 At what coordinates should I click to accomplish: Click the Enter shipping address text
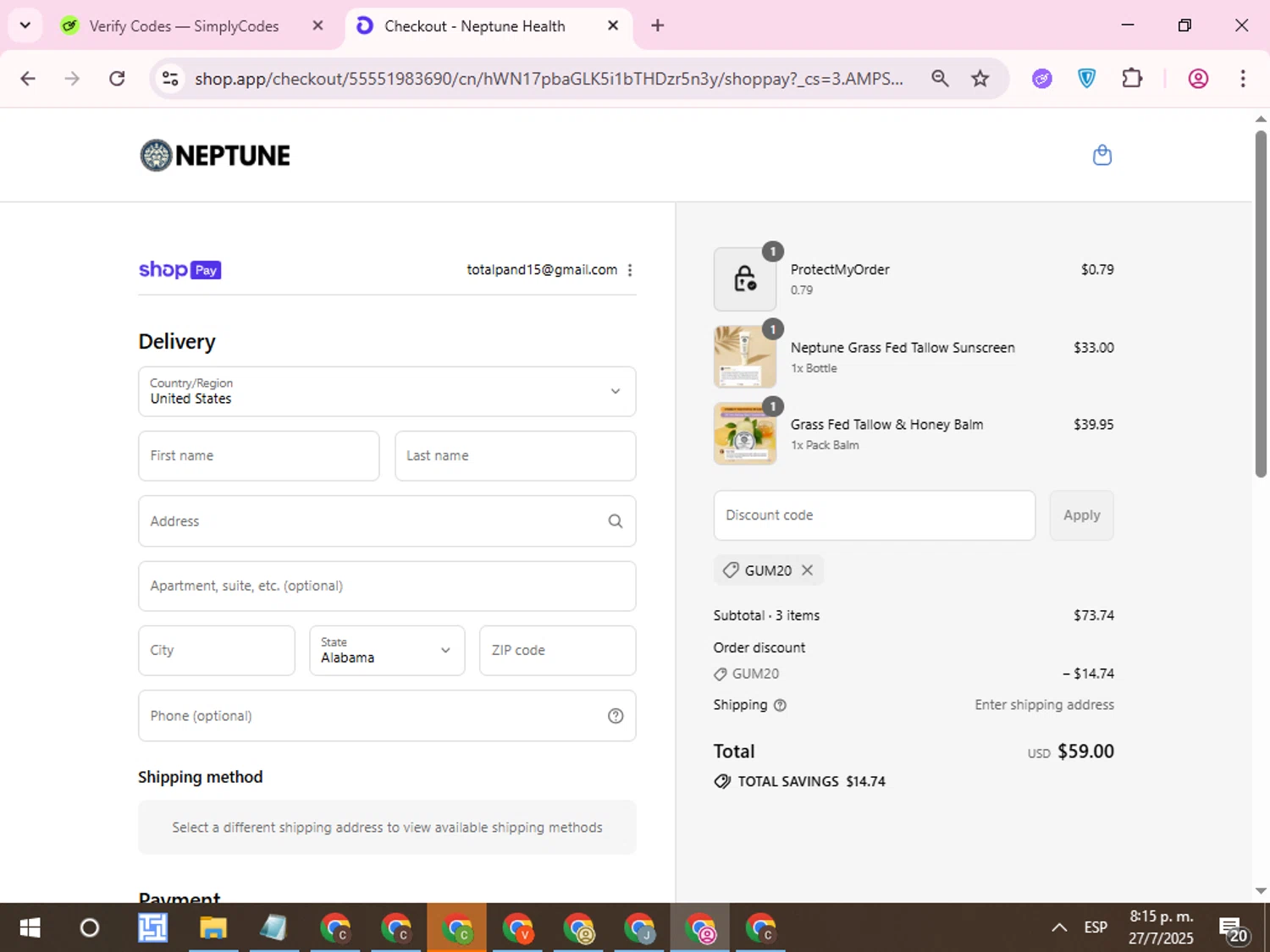click(1044, 705)
